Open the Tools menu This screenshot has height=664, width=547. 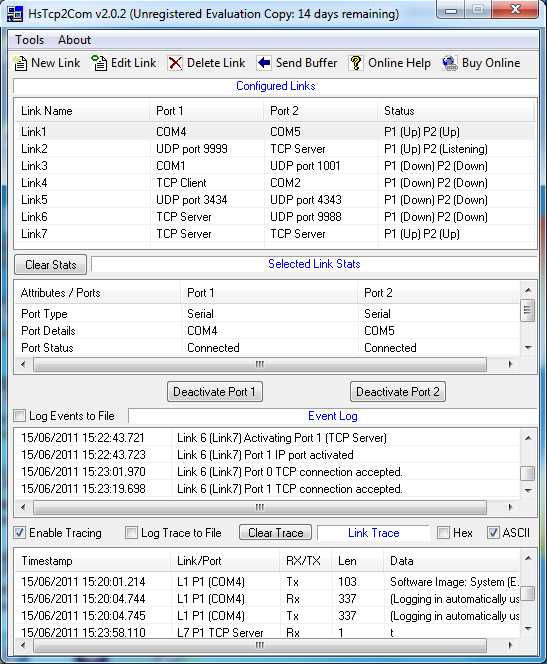click(30, 40)
